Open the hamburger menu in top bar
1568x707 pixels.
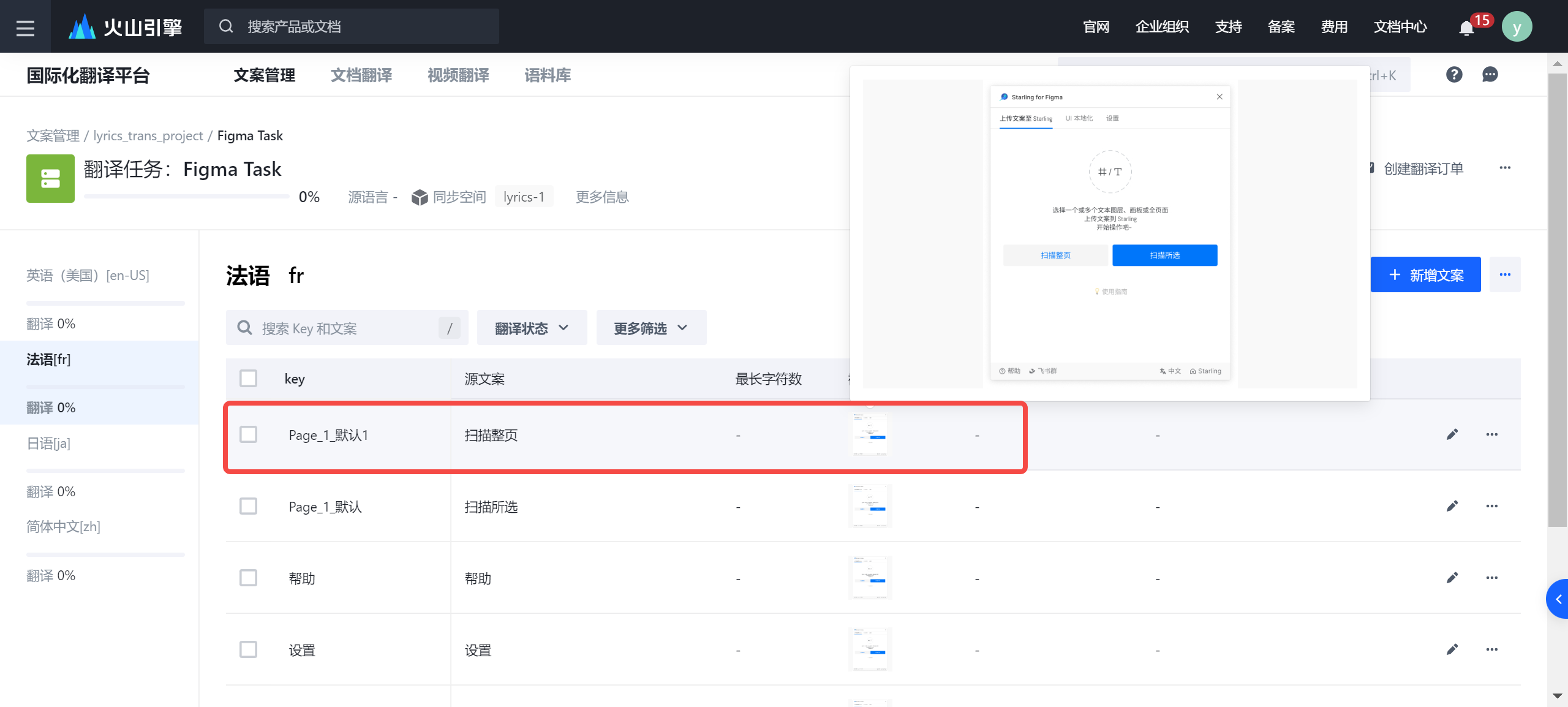25,27
